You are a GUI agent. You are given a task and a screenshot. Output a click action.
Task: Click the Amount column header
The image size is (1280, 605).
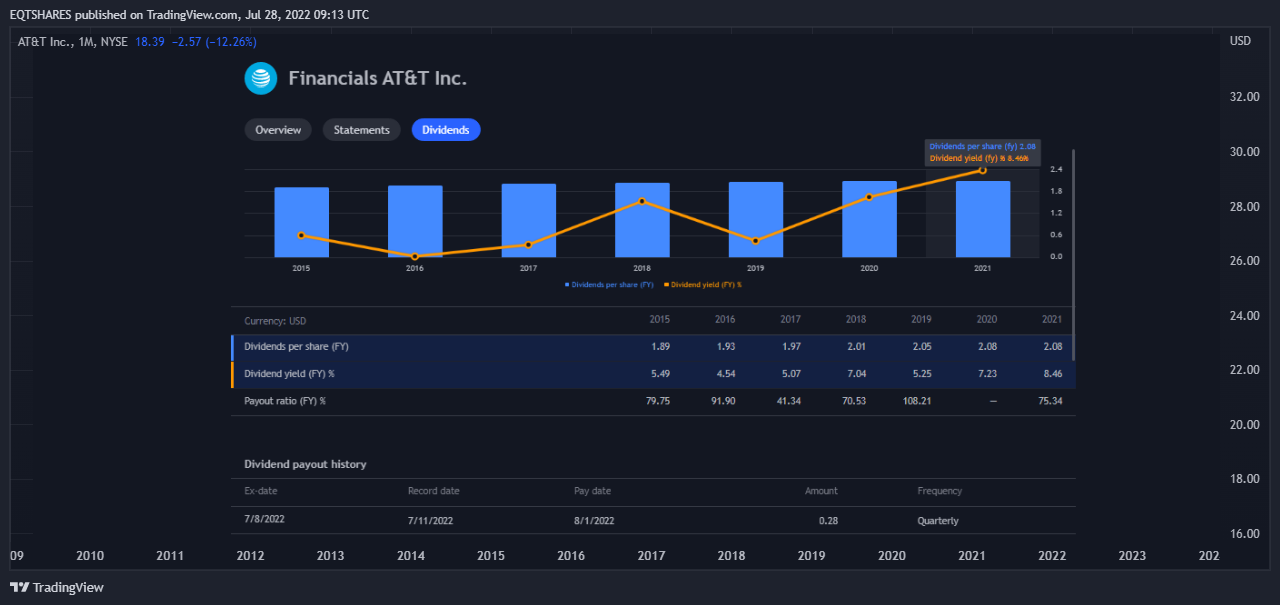pos(821,491)
